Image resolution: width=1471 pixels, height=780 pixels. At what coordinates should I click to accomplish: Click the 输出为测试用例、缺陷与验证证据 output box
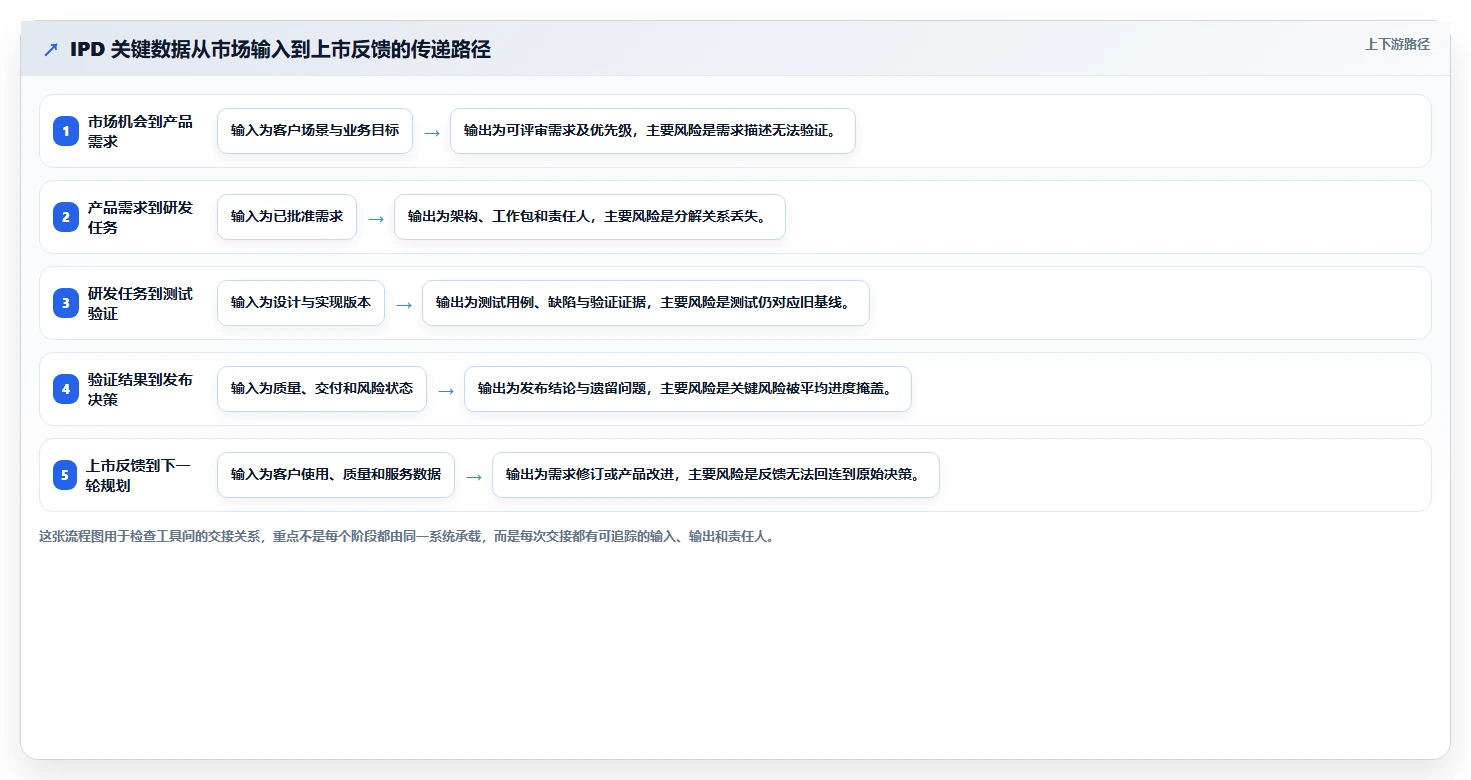point(646,303)
